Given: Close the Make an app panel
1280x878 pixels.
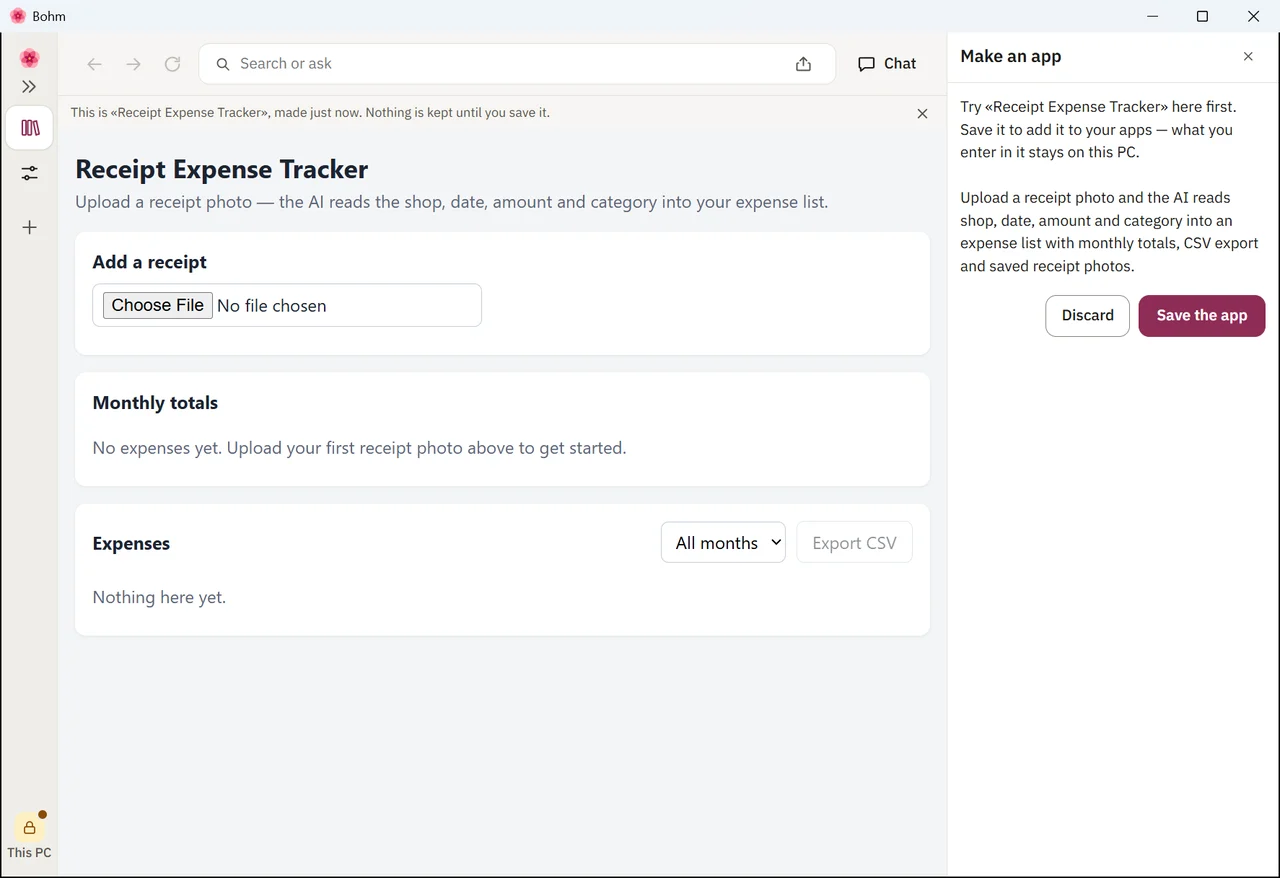Looking at the screenshot, I should [x=1248, y=57].
